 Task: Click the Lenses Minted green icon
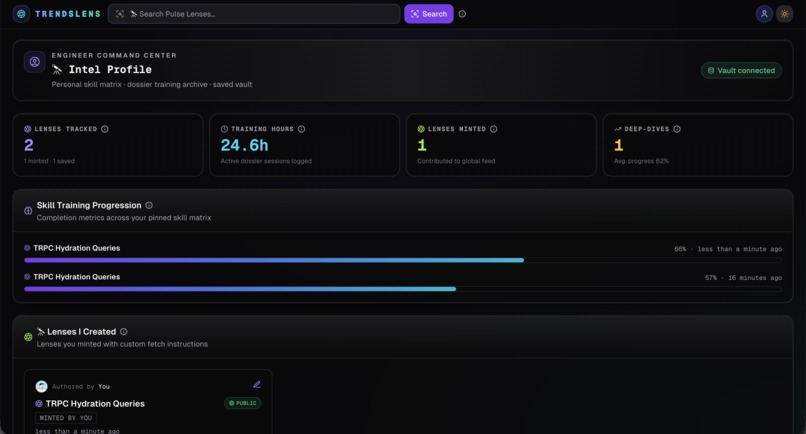click(421, 129)
